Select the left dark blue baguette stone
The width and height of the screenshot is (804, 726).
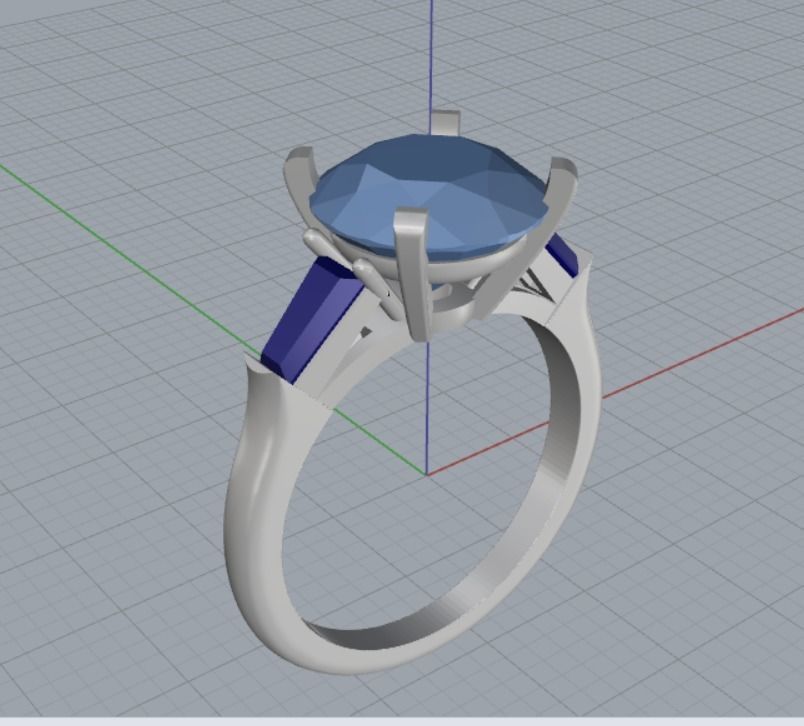click(x=313, y=320)
